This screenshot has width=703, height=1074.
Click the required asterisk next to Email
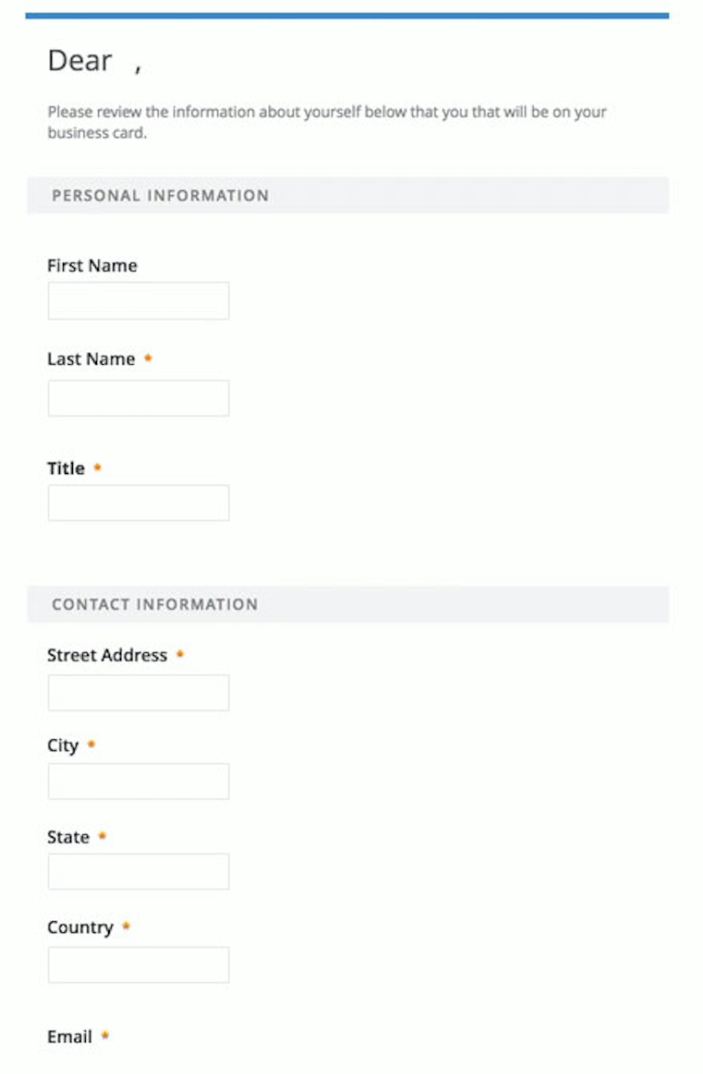[105, 1036]
